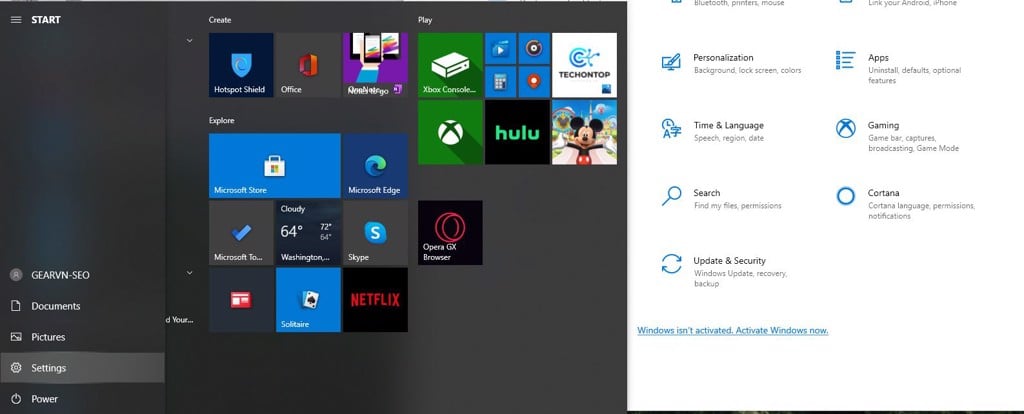Open the Microsoft Store tile
The image size is (1024, 414).
274,166
